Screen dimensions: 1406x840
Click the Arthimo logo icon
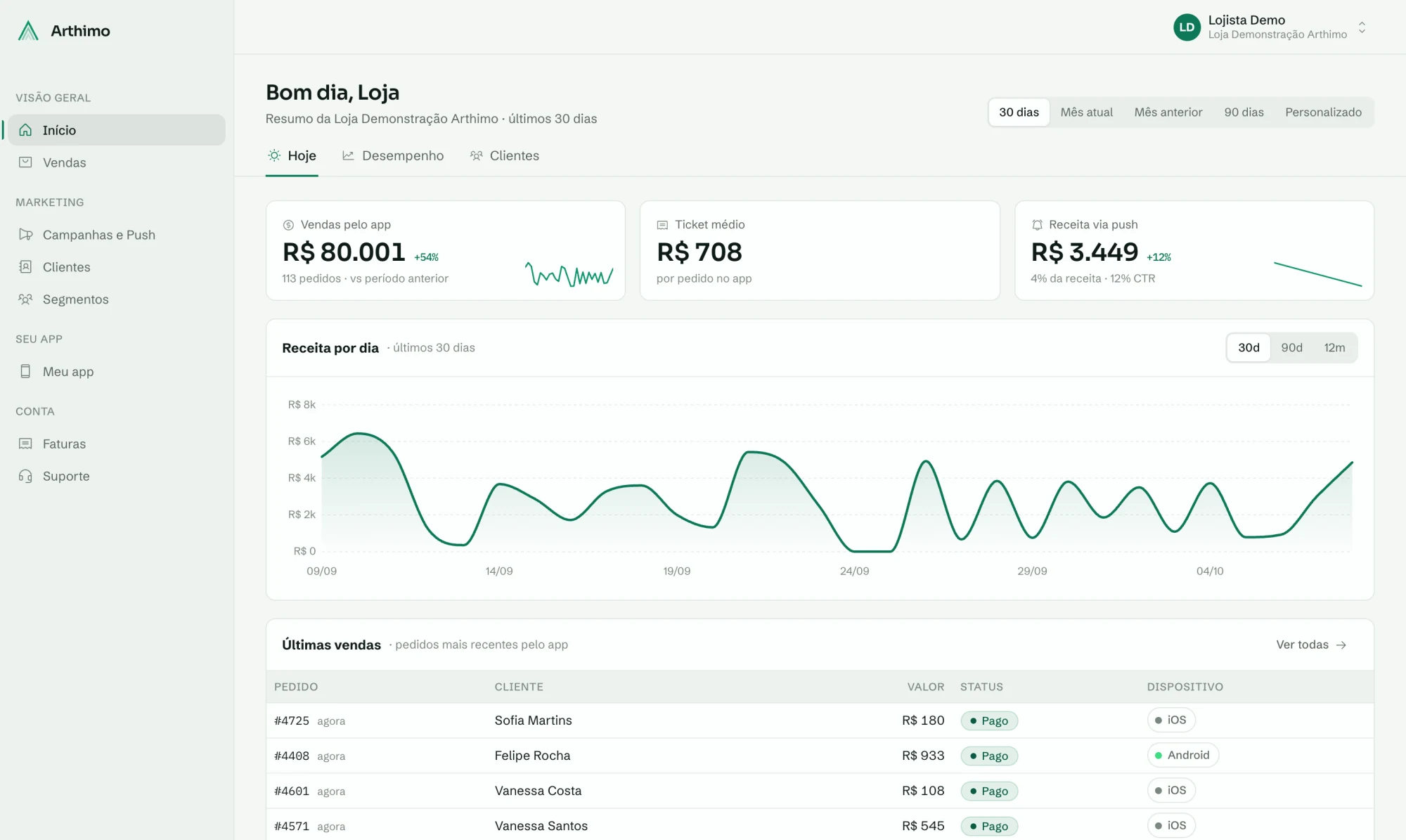[x=28, y=31]
